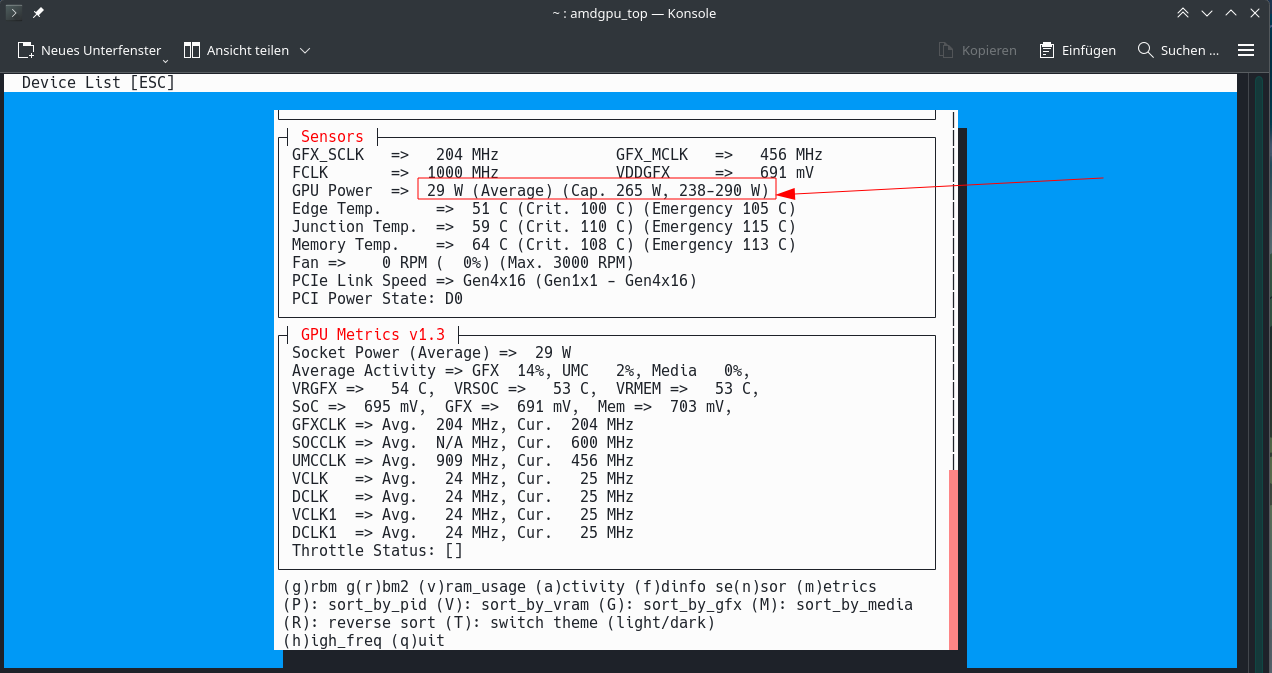This screenshot has height=673, width=1272.
Task: Open Suchen search via magnifier icon
Action: click(1146, 50)
